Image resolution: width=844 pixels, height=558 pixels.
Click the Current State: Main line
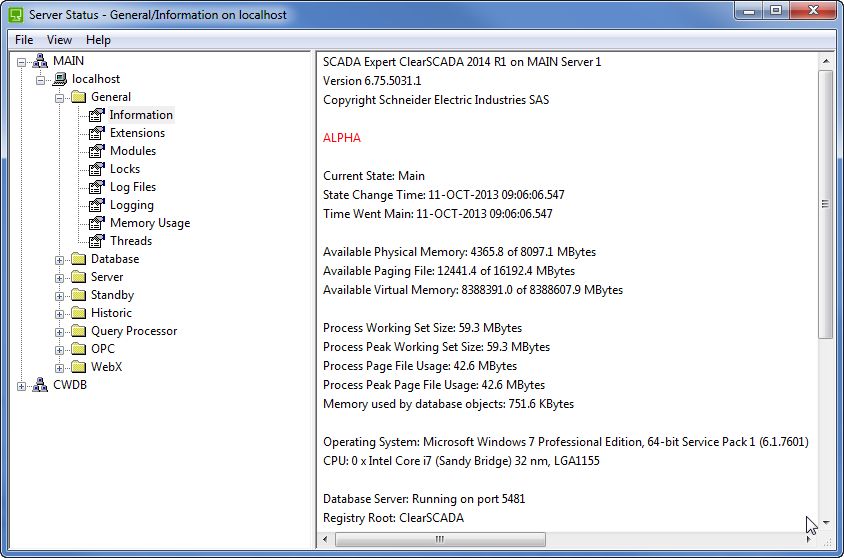[x=374, y=176]
